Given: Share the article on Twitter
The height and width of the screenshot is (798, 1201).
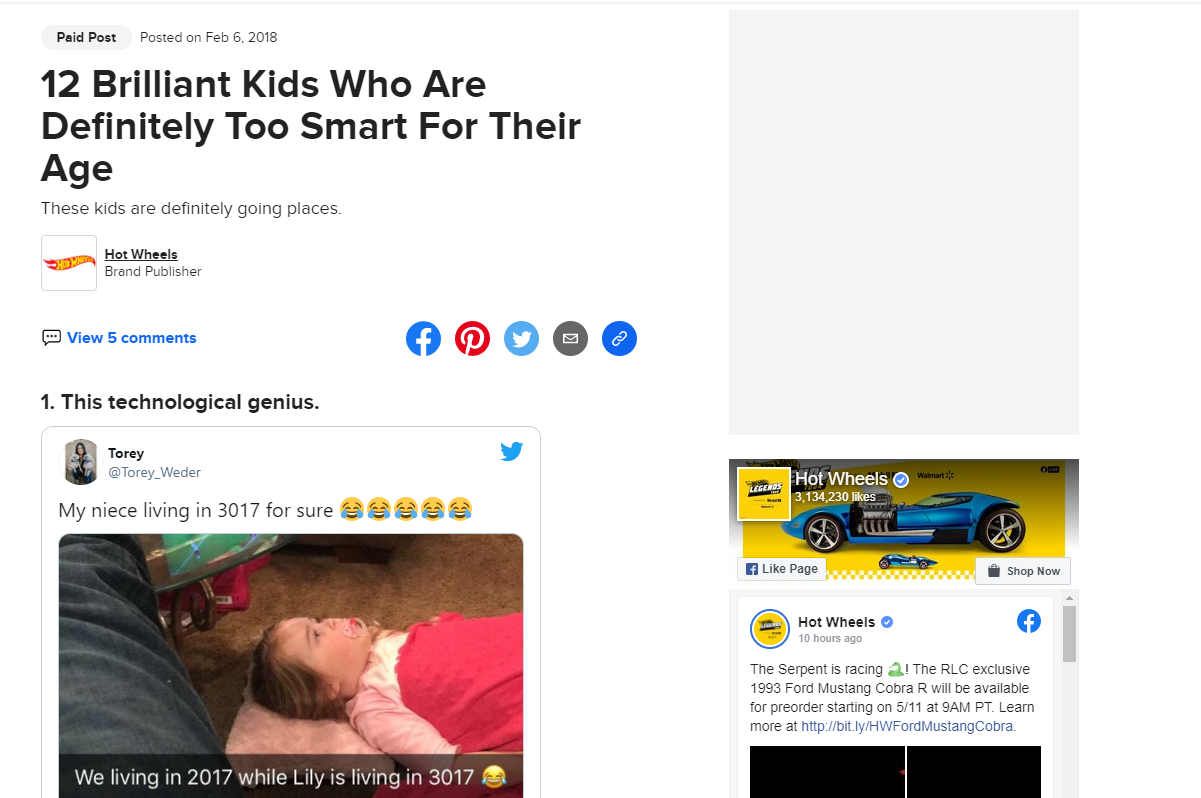Looking at the screenshot, I should click(x=521, y=339).
